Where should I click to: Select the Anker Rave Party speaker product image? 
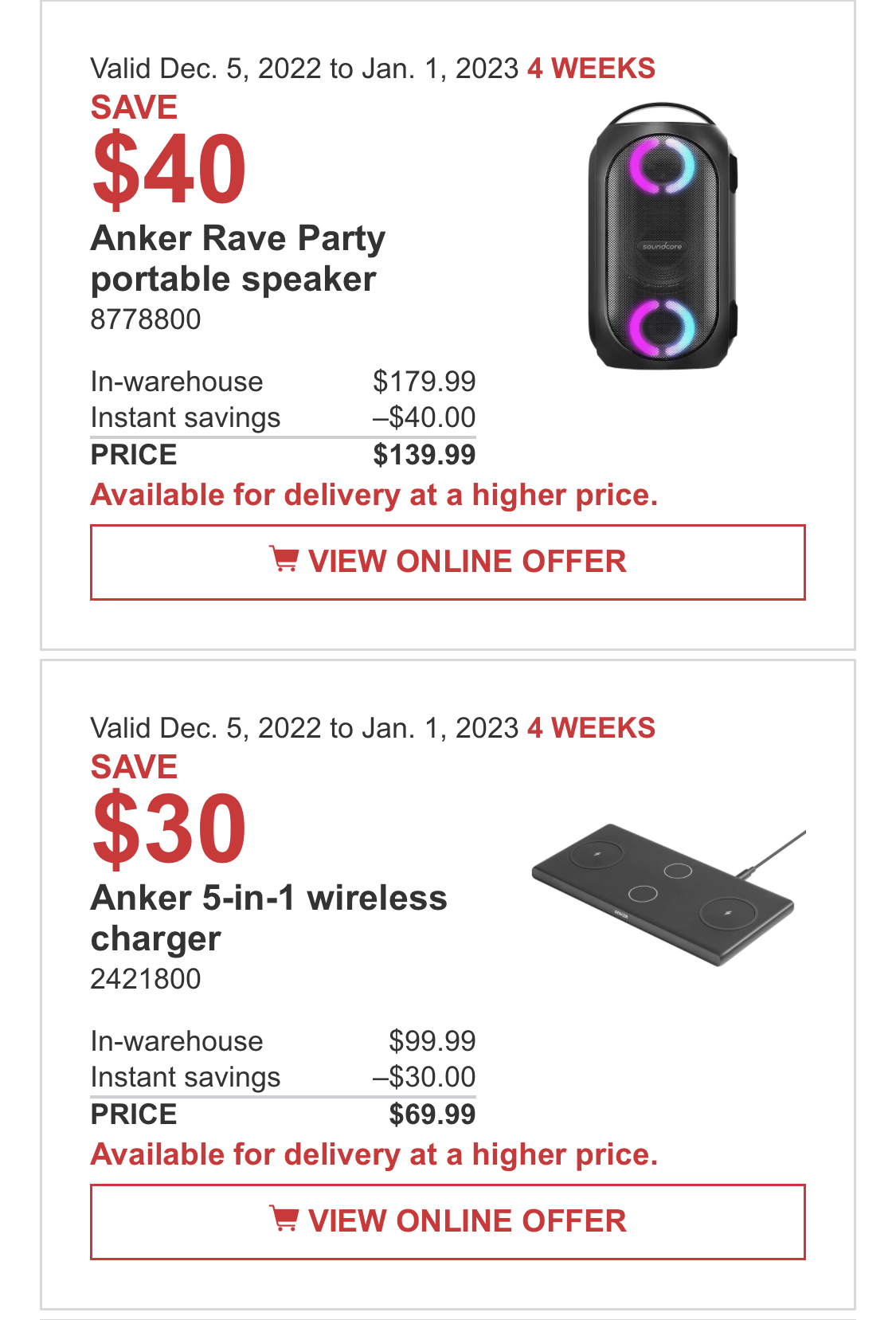pyautogui.click(x=663, y=236)
